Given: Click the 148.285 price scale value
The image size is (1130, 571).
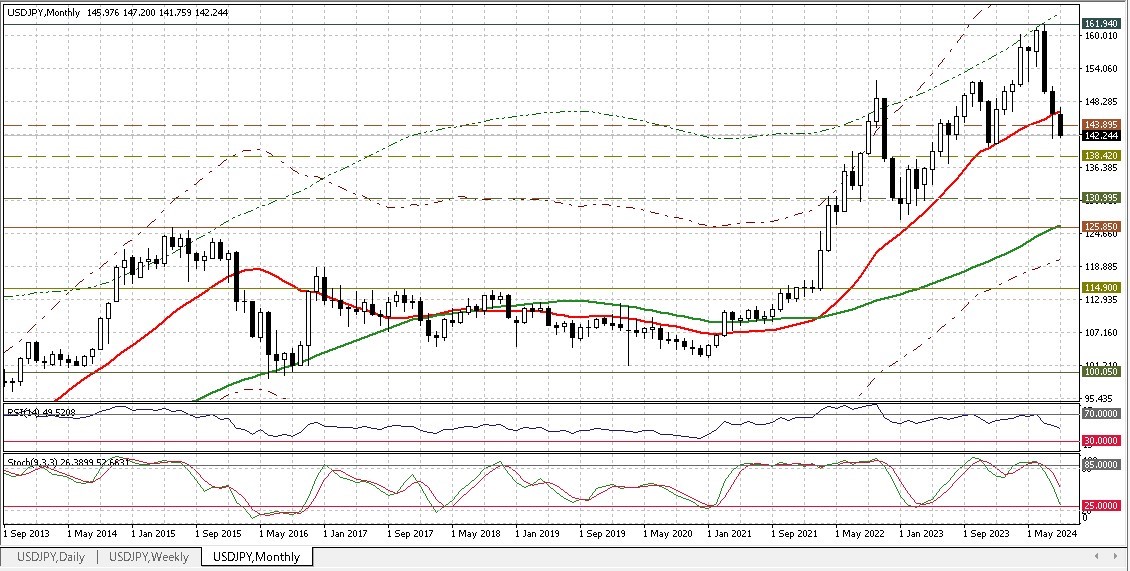Looking at the screenshot, I should pyautogui.click(x=1101, y=102).
